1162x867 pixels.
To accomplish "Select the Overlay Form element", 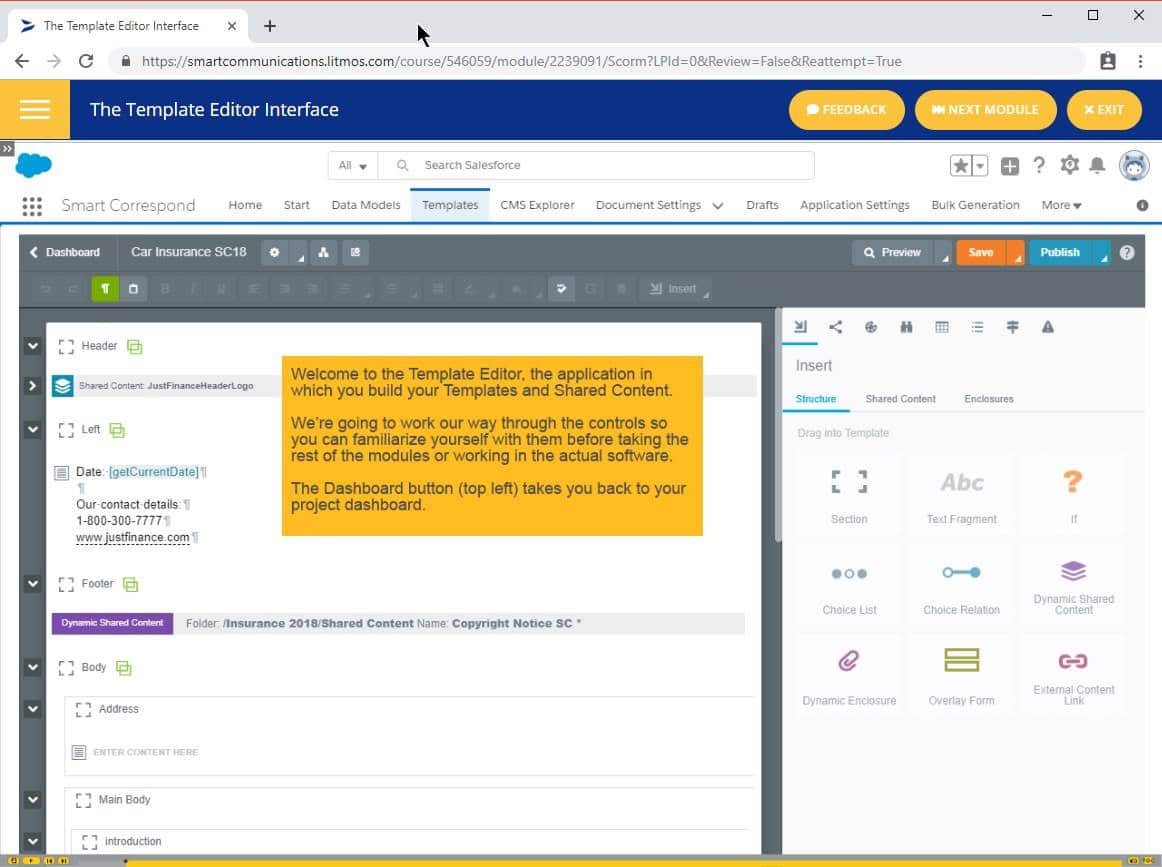I will pyautogui.click(x=961, y=676).
